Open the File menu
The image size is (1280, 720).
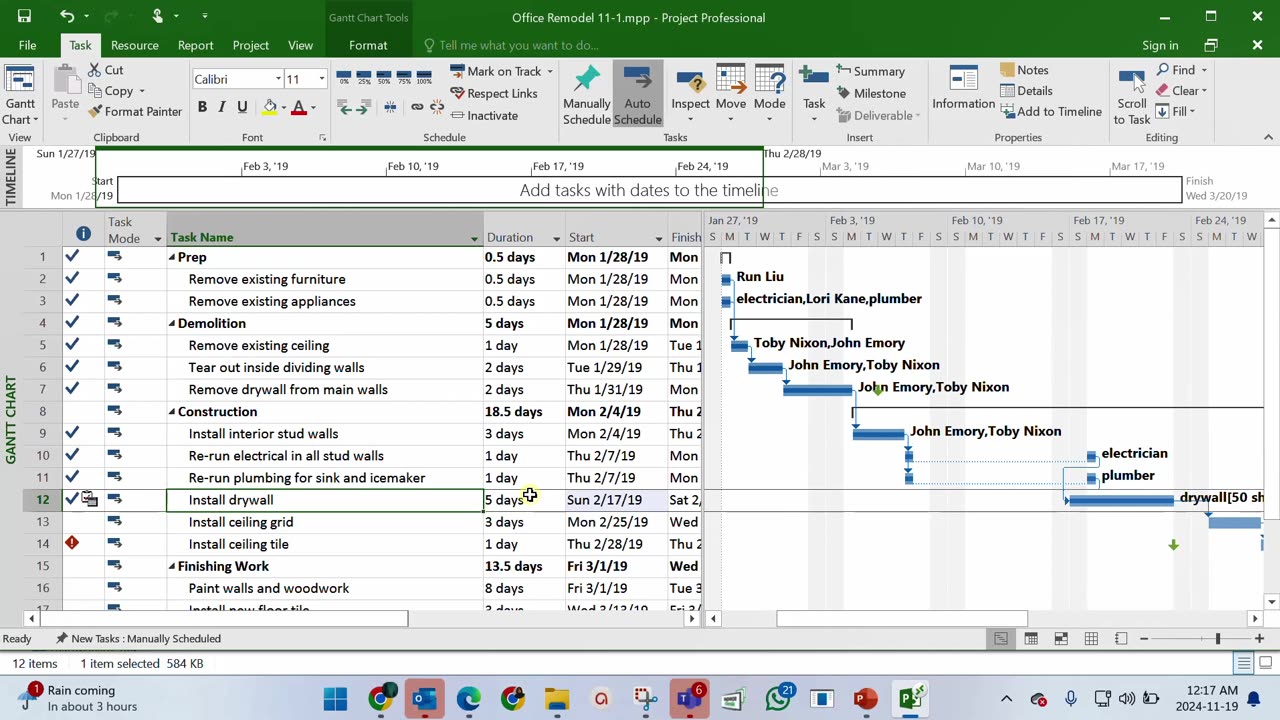27,45
